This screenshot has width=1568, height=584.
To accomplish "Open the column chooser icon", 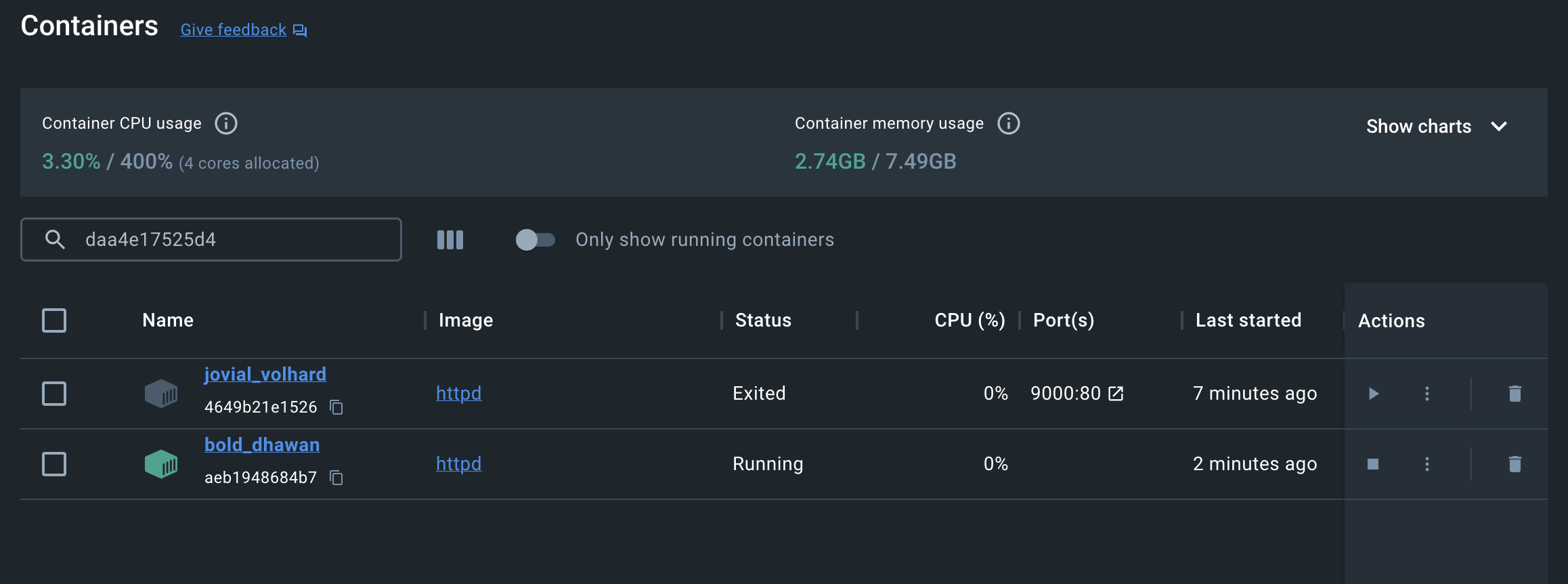I will click(x=450, y=240).
